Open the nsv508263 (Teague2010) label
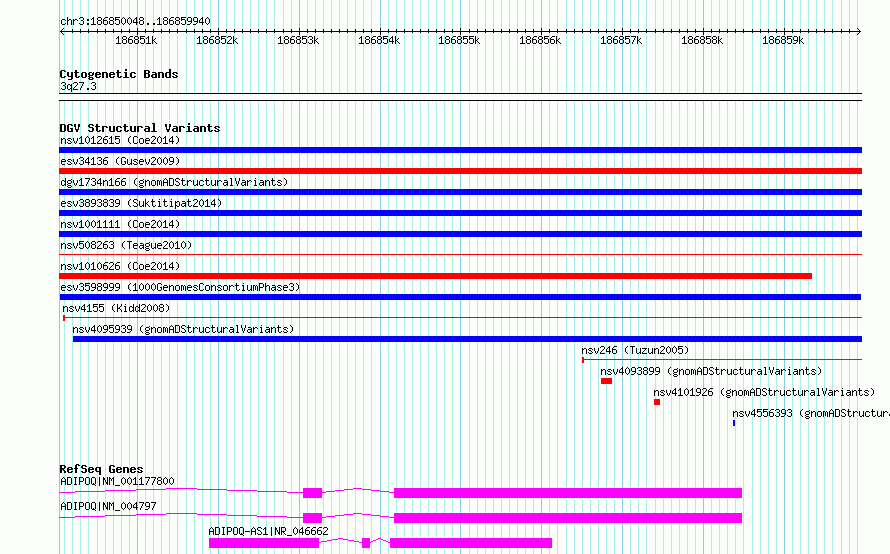Screen dimensions: 890x554 tap(126, 245)
